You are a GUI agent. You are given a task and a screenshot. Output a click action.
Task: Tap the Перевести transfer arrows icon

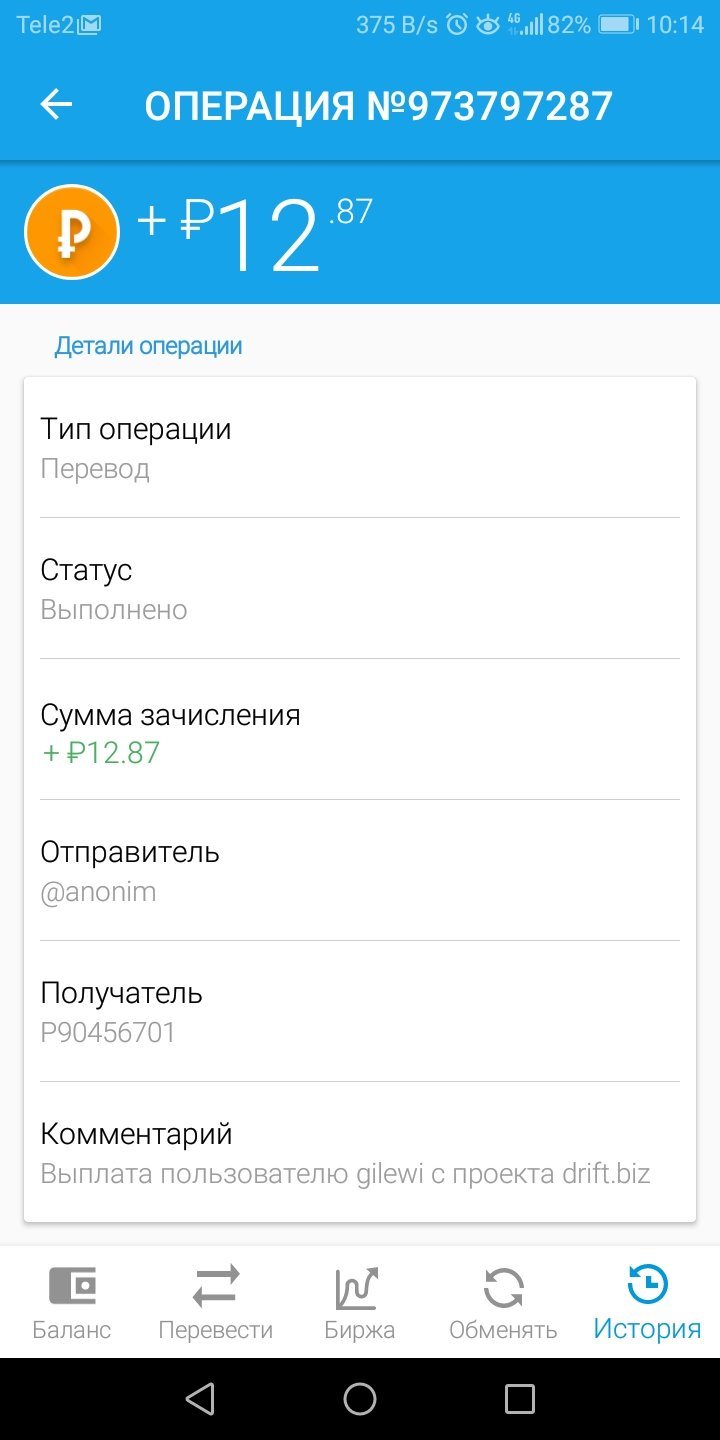216,1286
